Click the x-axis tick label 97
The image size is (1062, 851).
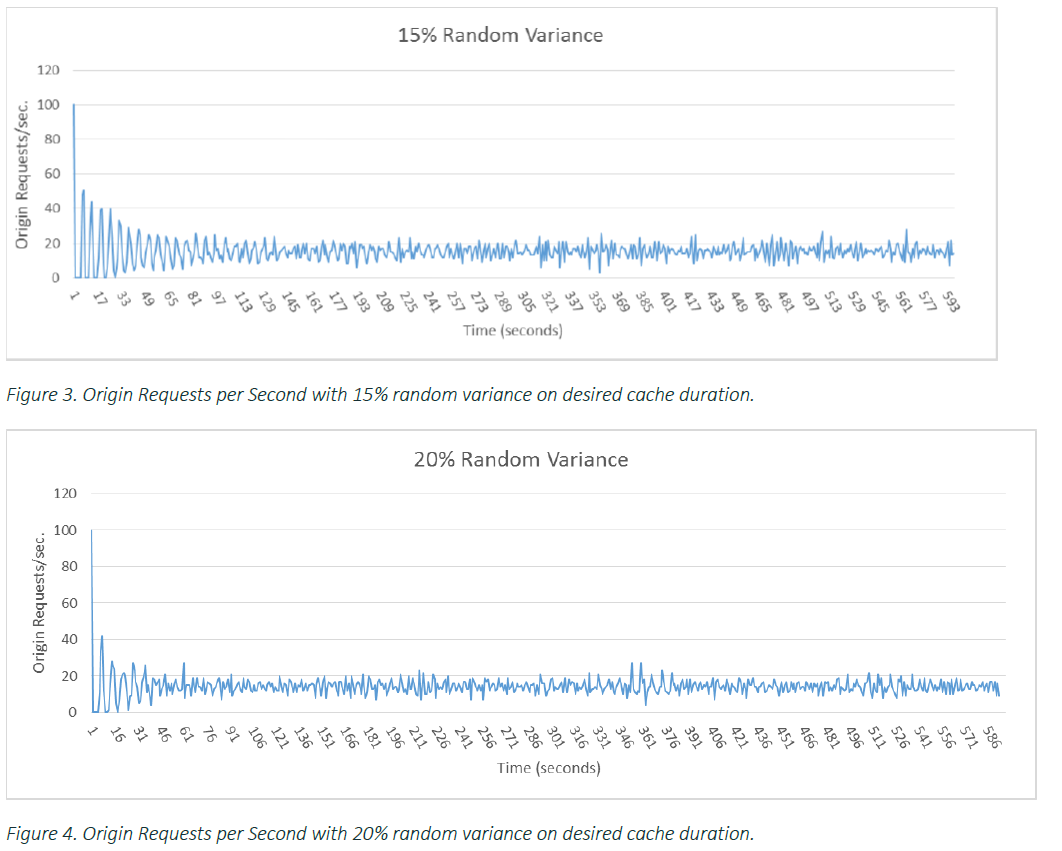[217, 298]
